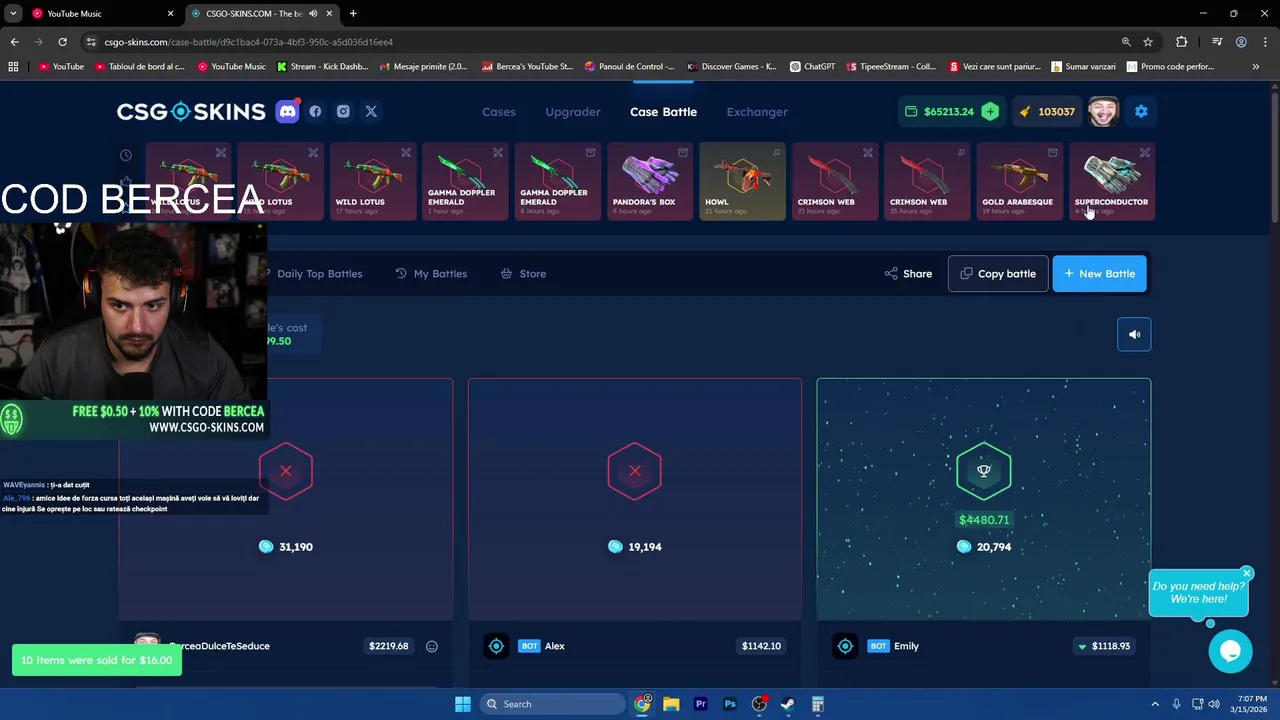Open the Cases navigation item
The width and height of the screenshot is (1280, 720).
499,112
